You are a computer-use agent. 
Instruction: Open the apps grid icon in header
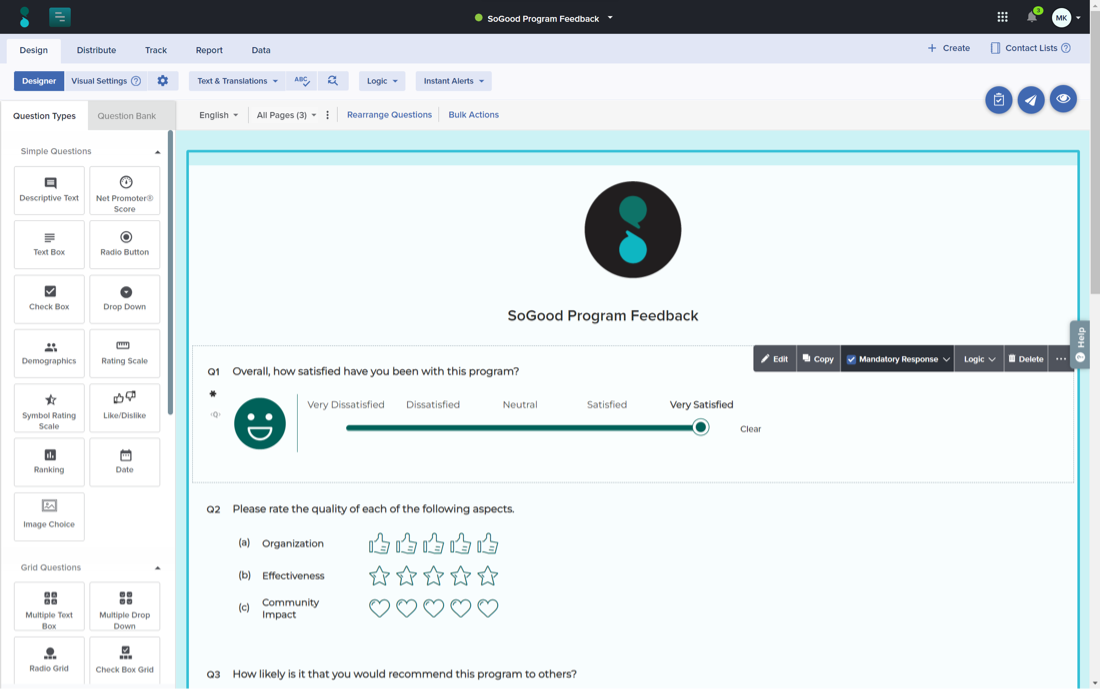1002,17
